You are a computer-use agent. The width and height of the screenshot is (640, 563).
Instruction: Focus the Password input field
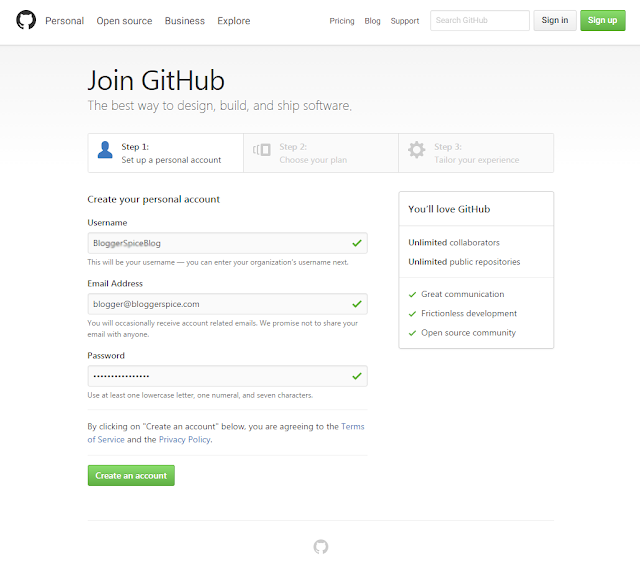227,376
